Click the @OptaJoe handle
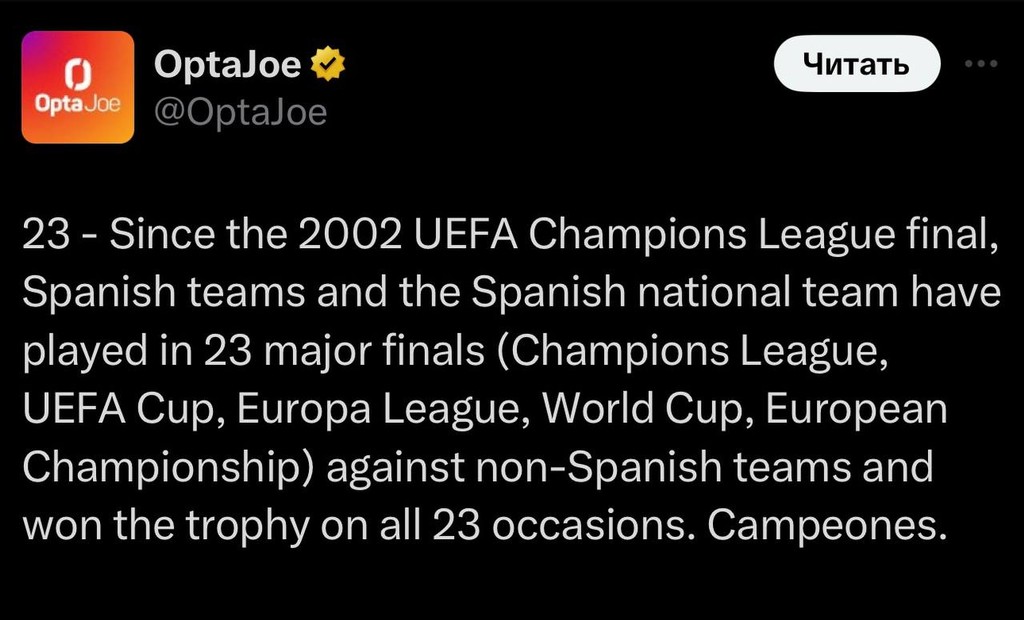This screenshot has width=1024, height=620. 240,112
